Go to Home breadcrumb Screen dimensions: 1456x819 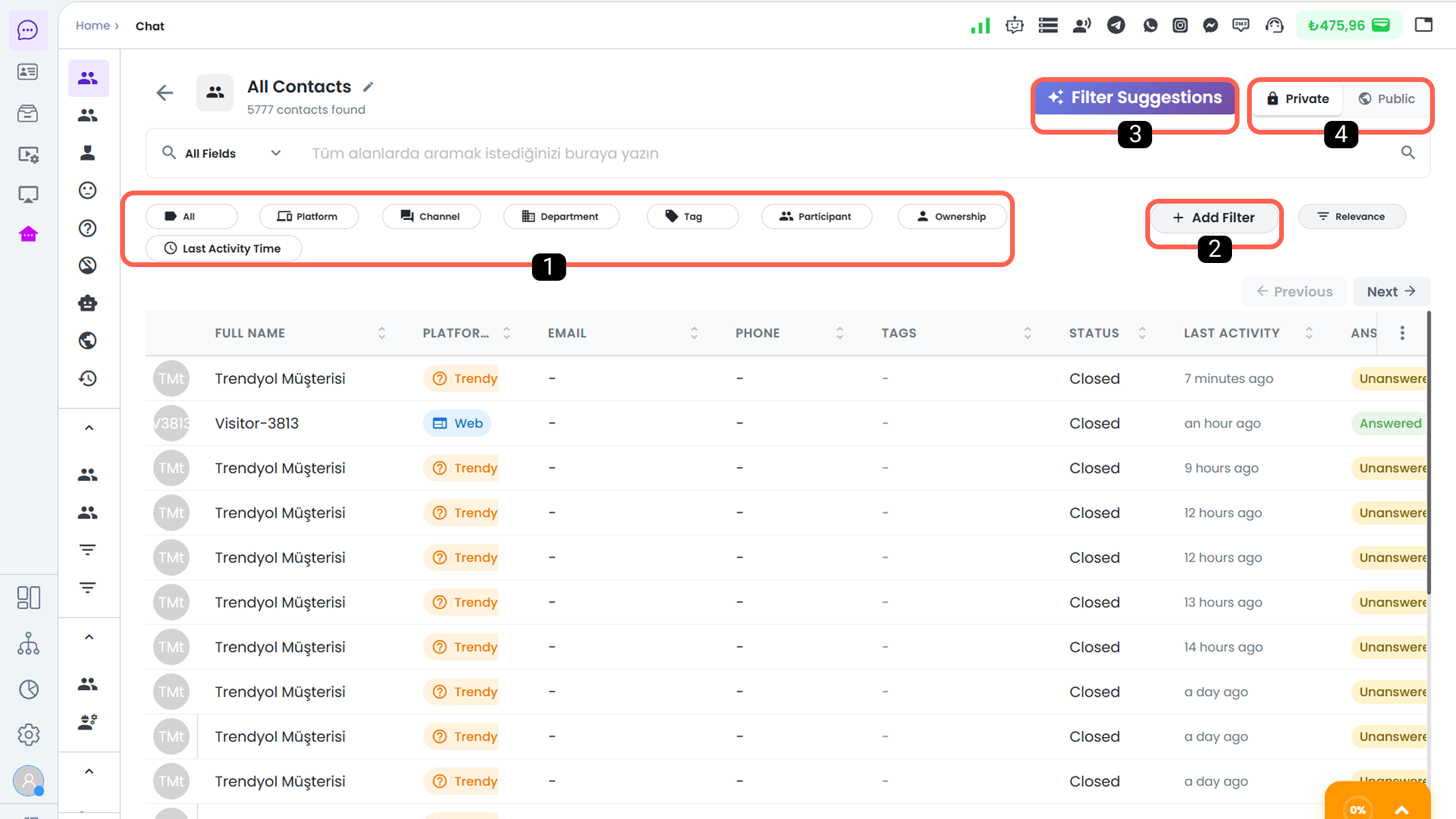[93, 26]
